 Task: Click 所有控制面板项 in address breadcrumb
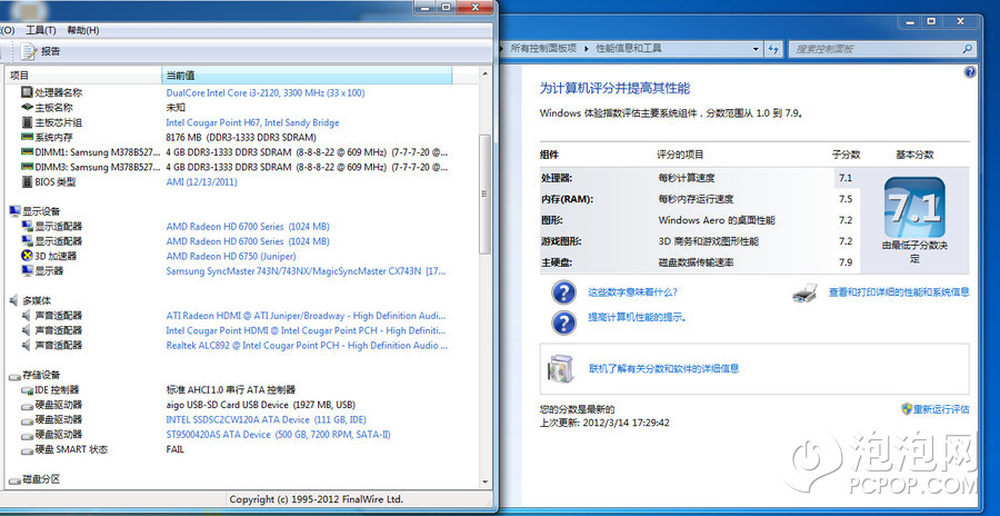point(543,48)
